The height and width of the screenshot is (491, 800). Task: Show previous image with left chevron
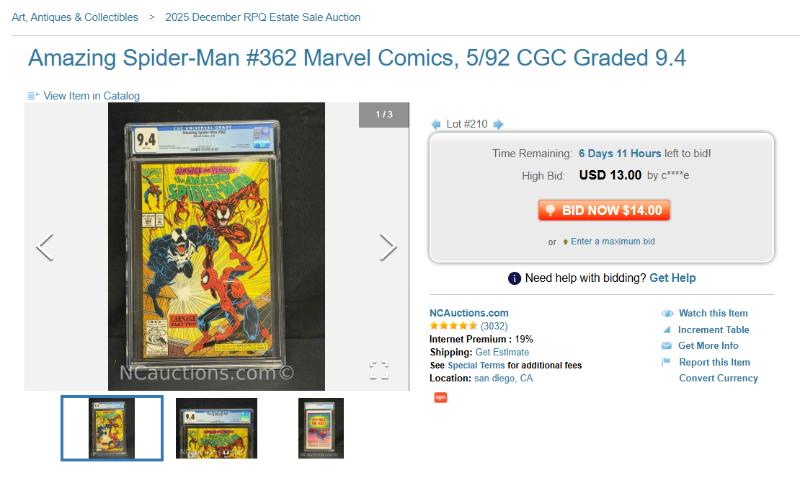(x=44, y=247)
